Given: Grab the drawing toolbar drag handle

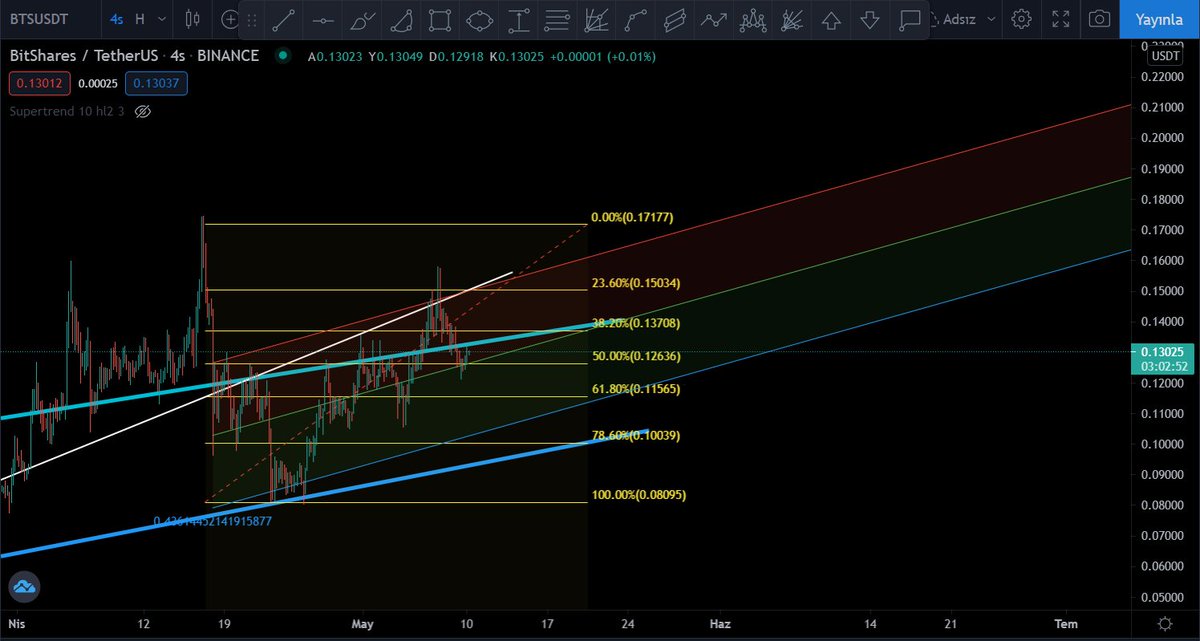Looking at the screenshot, I should [x=251, y=19].
